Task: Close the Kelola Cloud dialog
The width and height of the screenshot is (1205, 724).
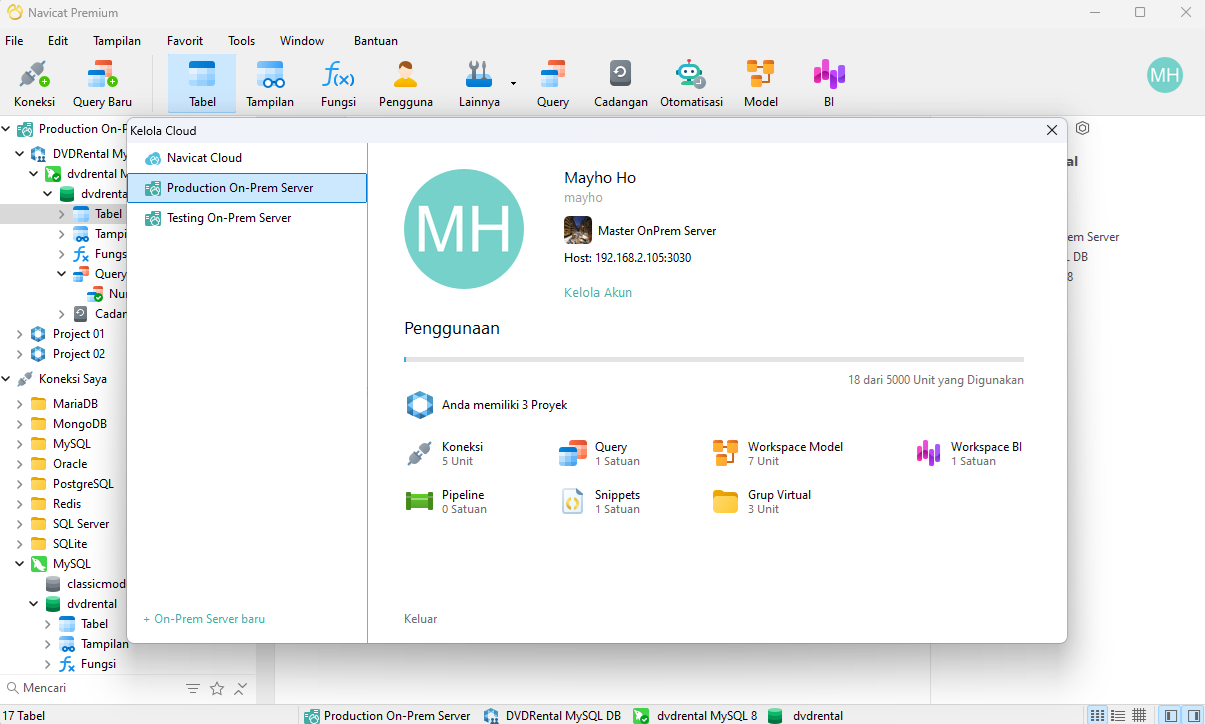Action: click(1051, 130)
